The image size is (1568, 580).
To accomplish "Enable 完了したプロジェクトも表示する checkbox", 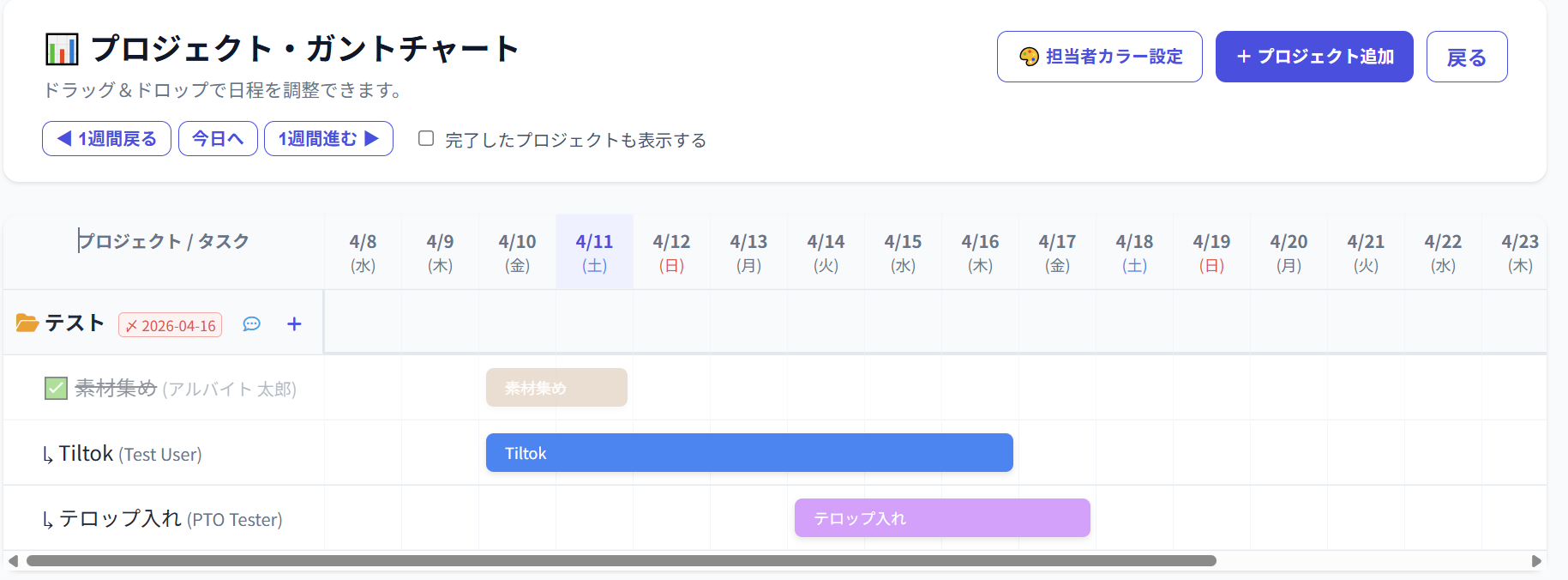I will [x=426, y=139].
